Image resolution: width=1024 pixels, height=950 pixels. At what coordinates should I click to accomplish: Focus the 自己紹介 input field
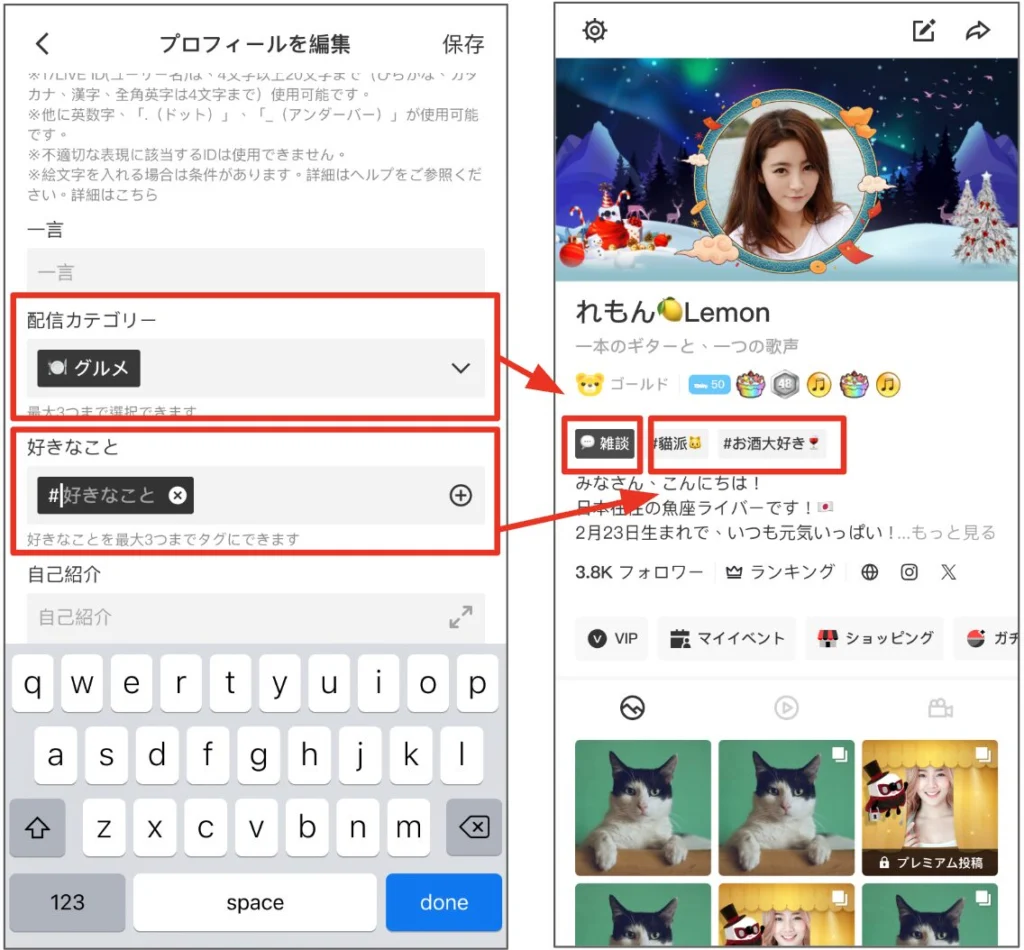coord(255,616)
